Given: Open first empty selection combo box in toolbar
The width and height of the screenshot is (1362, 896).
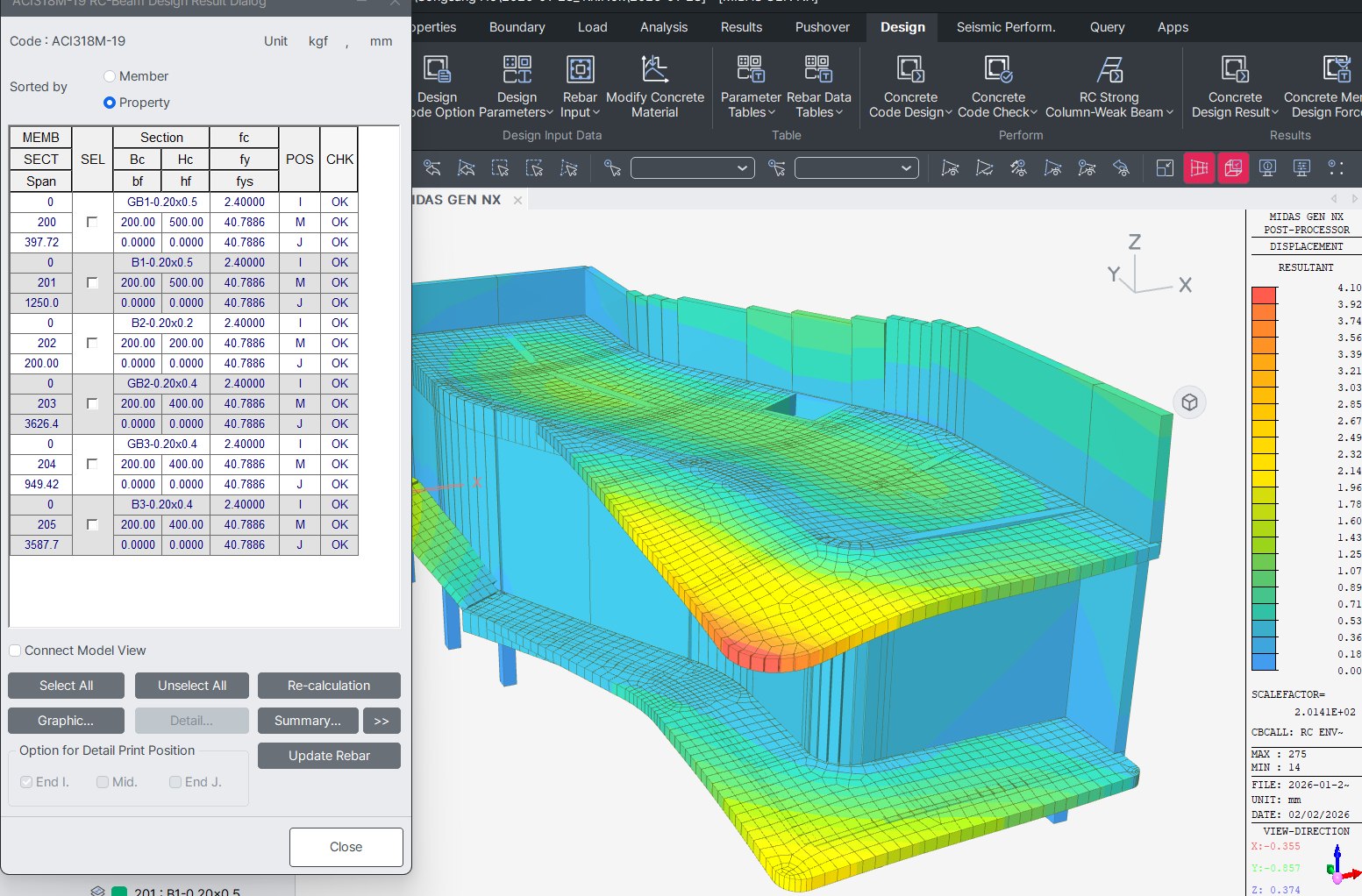Looking at the screenshot, I should (693, 167).
